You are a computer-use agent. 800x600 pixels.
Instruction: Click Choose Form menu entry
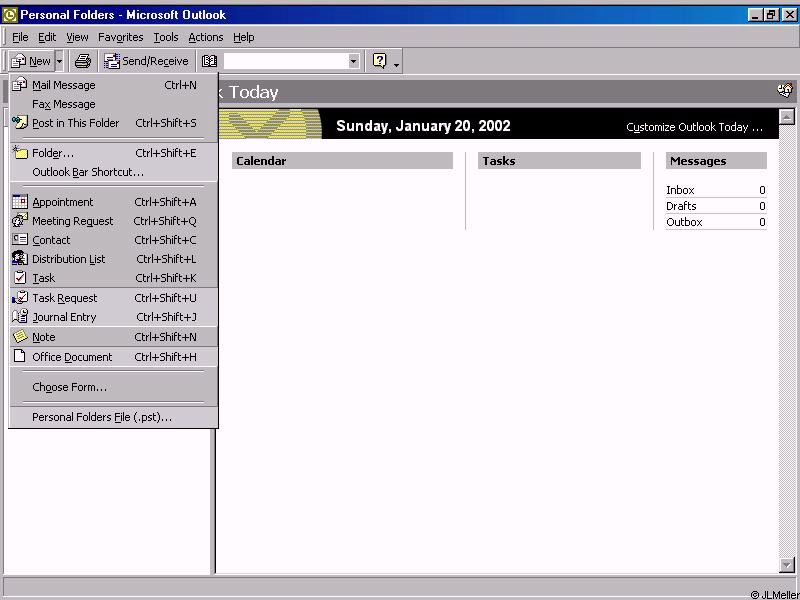point(69,387)
